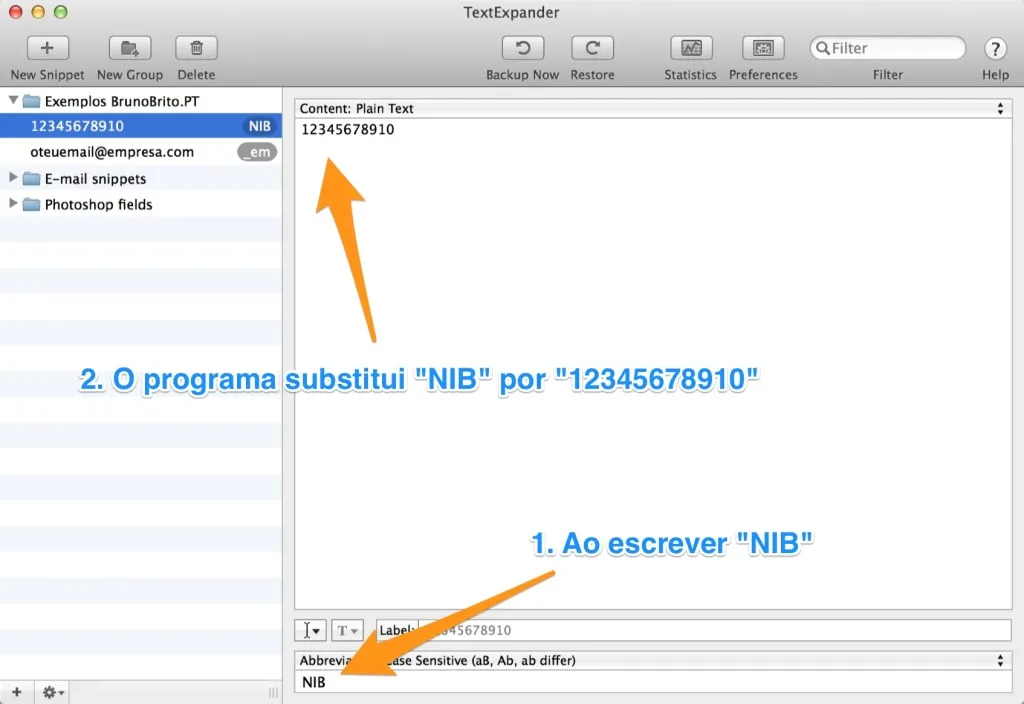This screenshot has height=704, width=1024.
Task: Zoom the TextExpander window with green button
Action: point(60,12)
